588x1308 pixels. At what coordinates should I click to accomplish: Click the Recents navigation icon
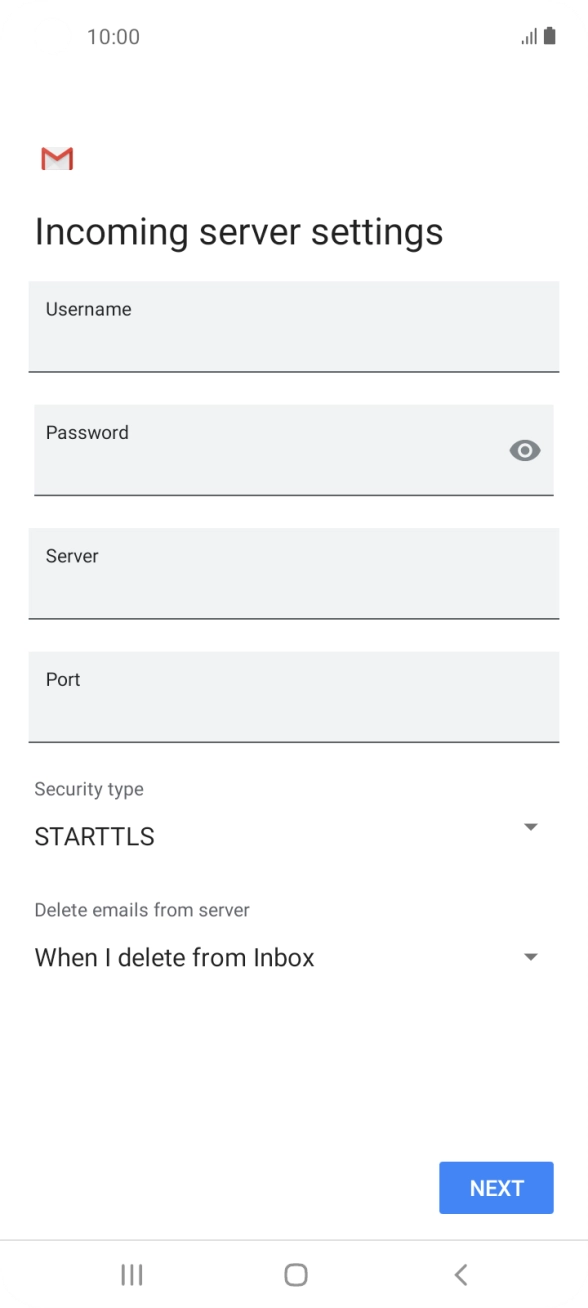coord(131,1274)
